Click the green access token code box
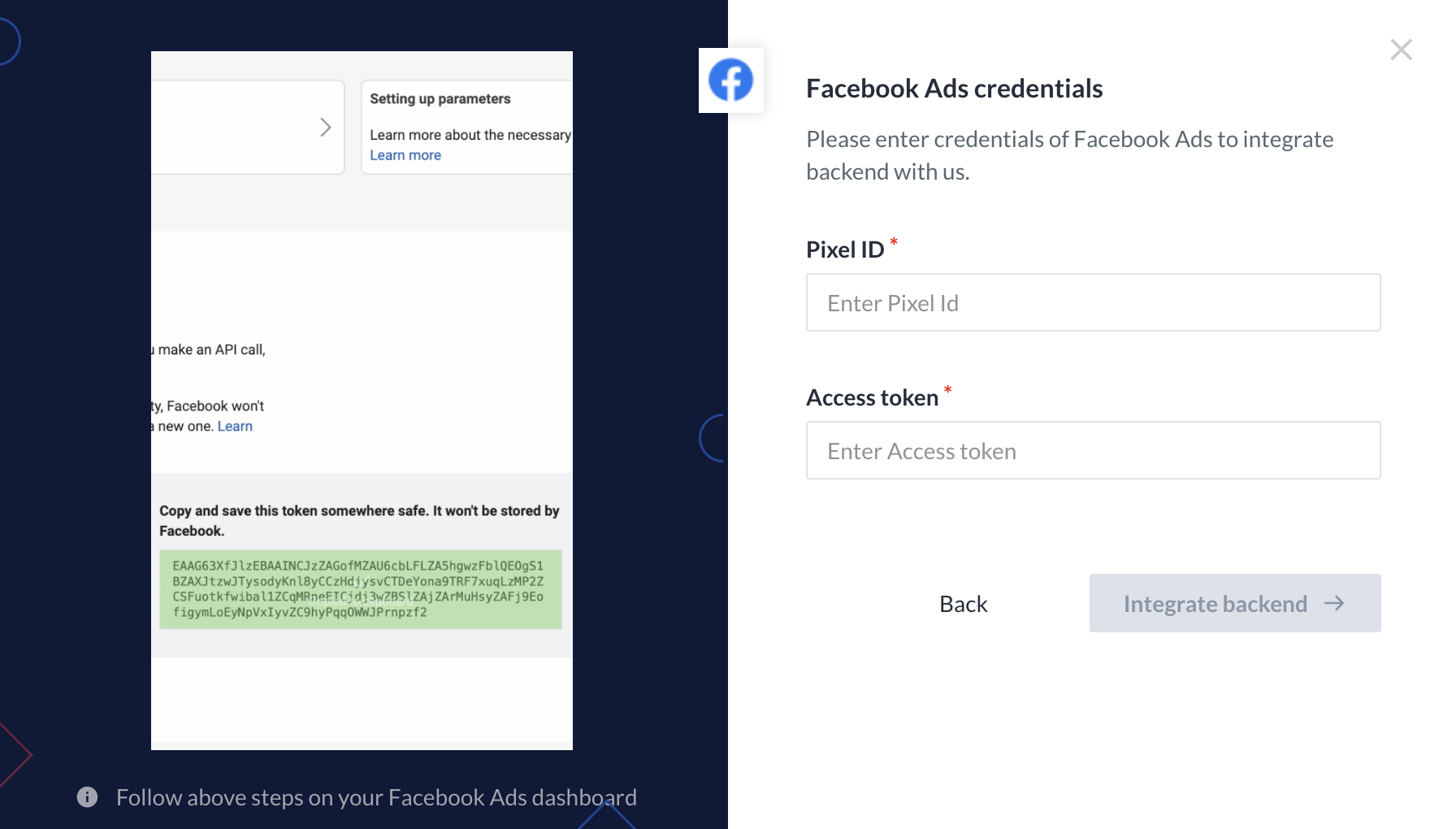Viewport: 1456px width, 829px height. pyautogui.click(x=360, y=589)
